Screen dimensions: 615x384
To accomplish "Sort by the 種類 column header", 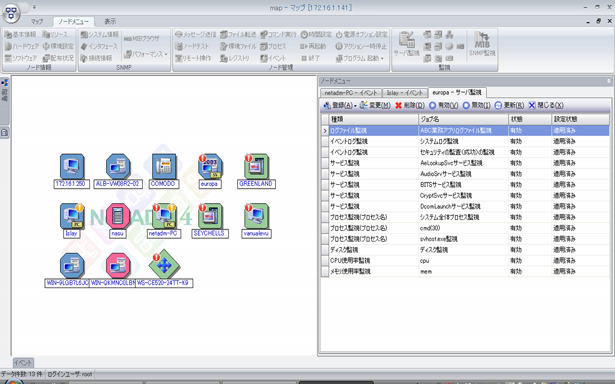I will tap(374, 119).
